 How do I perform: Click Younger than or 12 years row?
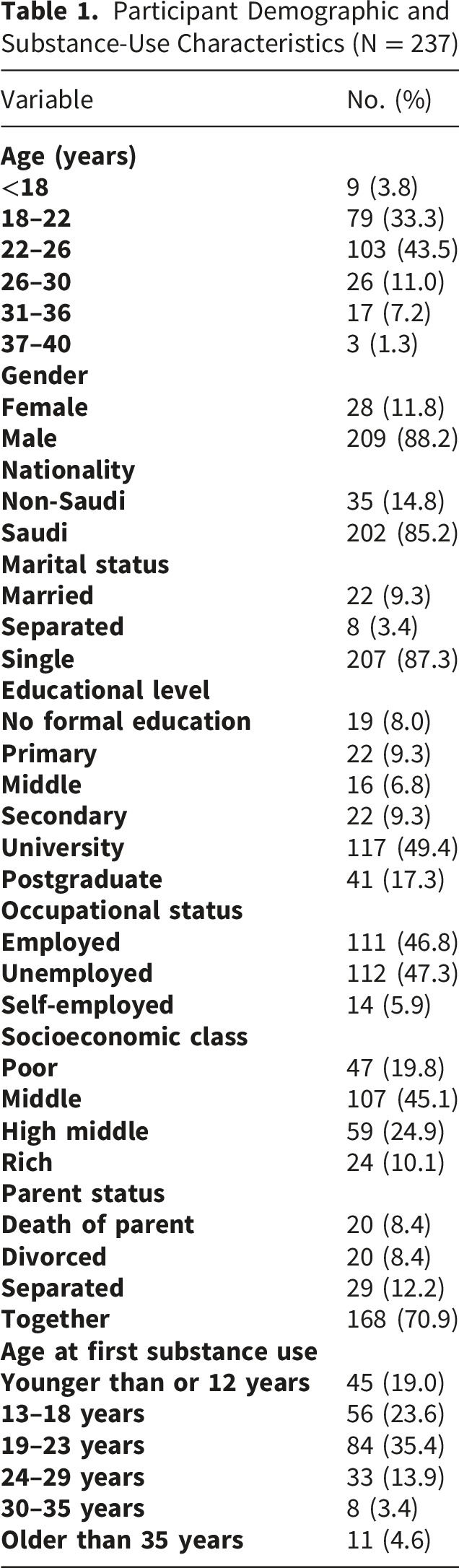pyautogui.click(x=229, y=1381)
